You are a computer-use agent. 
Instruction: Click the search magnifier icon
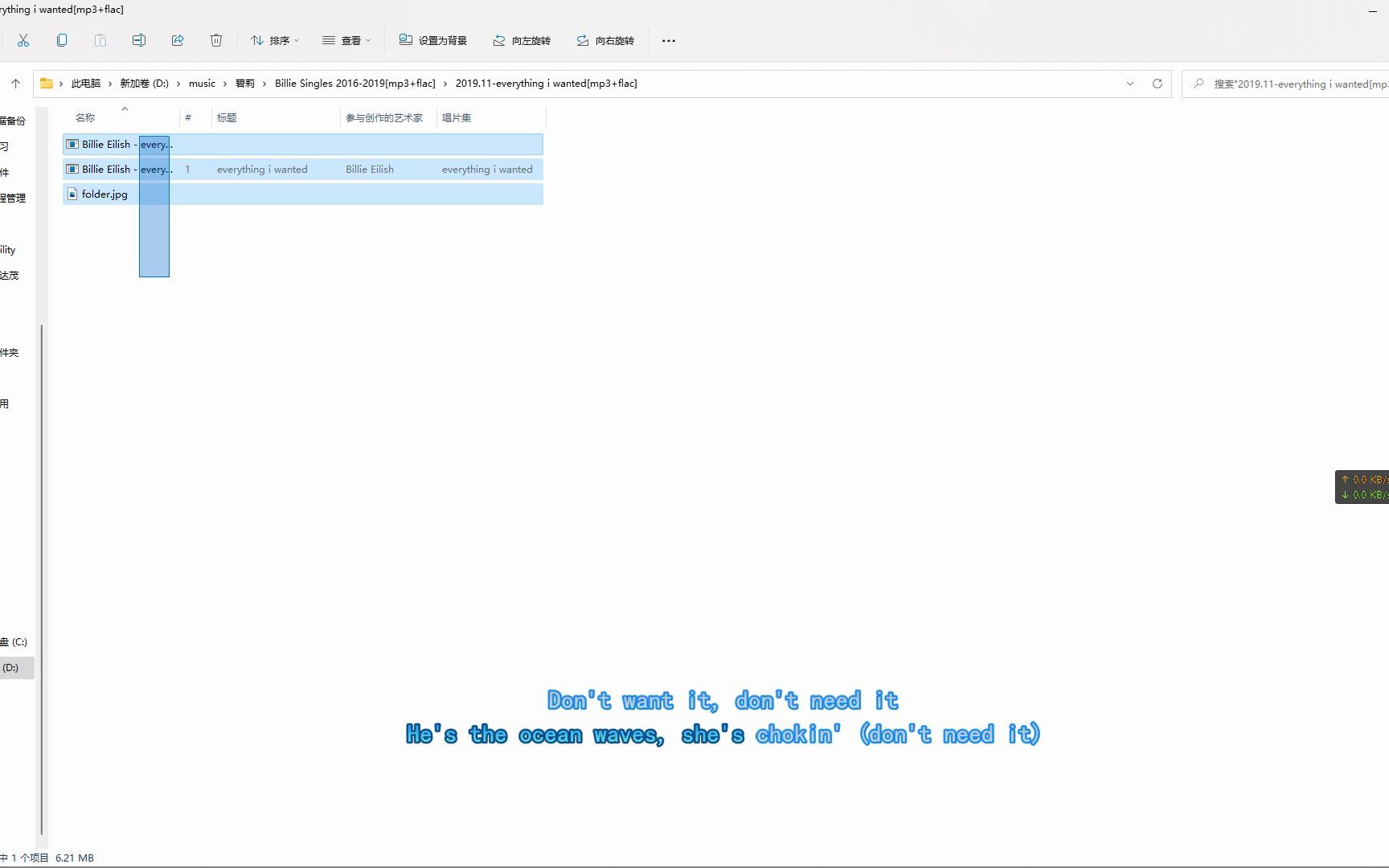pos(1198,84)
